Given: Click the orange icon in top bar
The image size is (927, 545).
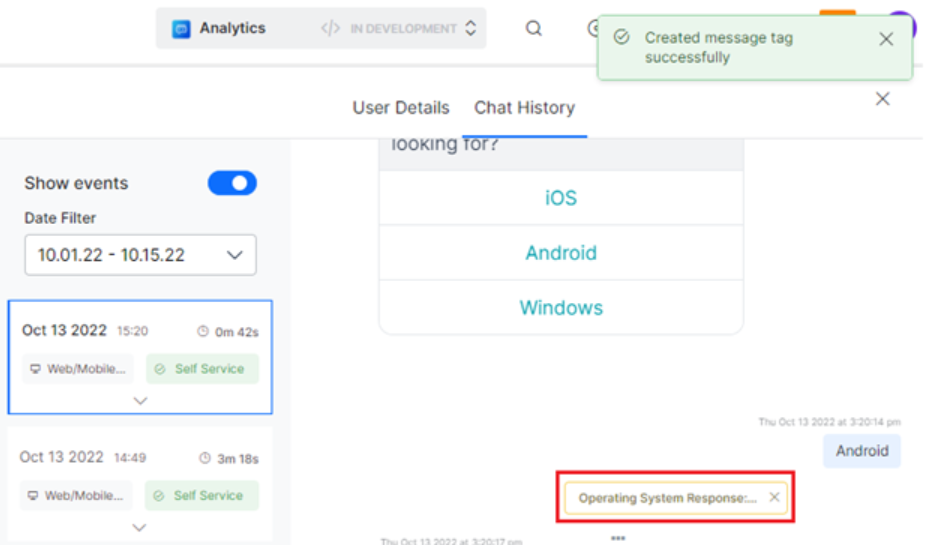Looking at the screenshot, I should 837,14.
